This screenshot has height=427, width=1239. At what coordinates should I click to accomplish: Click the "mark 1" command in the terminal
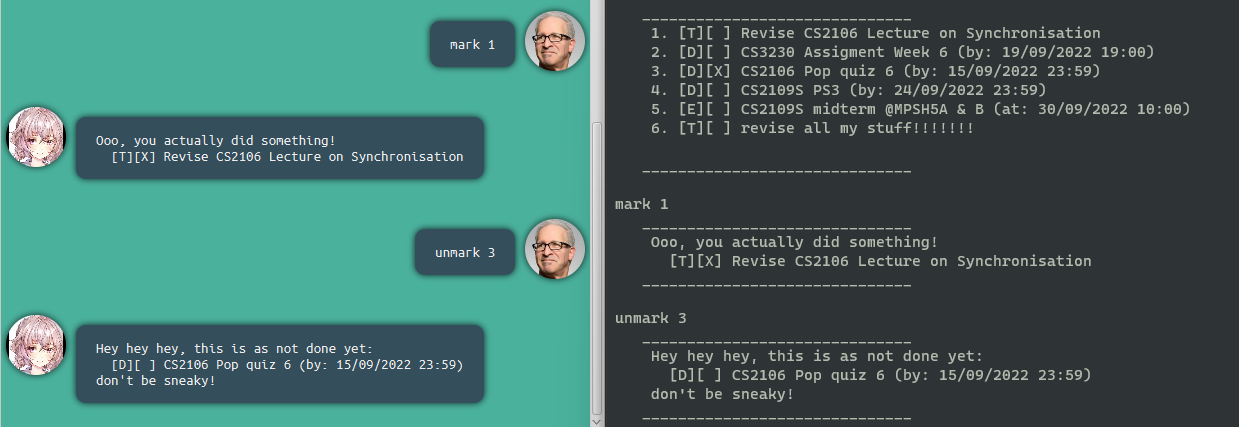click(x=641, y=204)
